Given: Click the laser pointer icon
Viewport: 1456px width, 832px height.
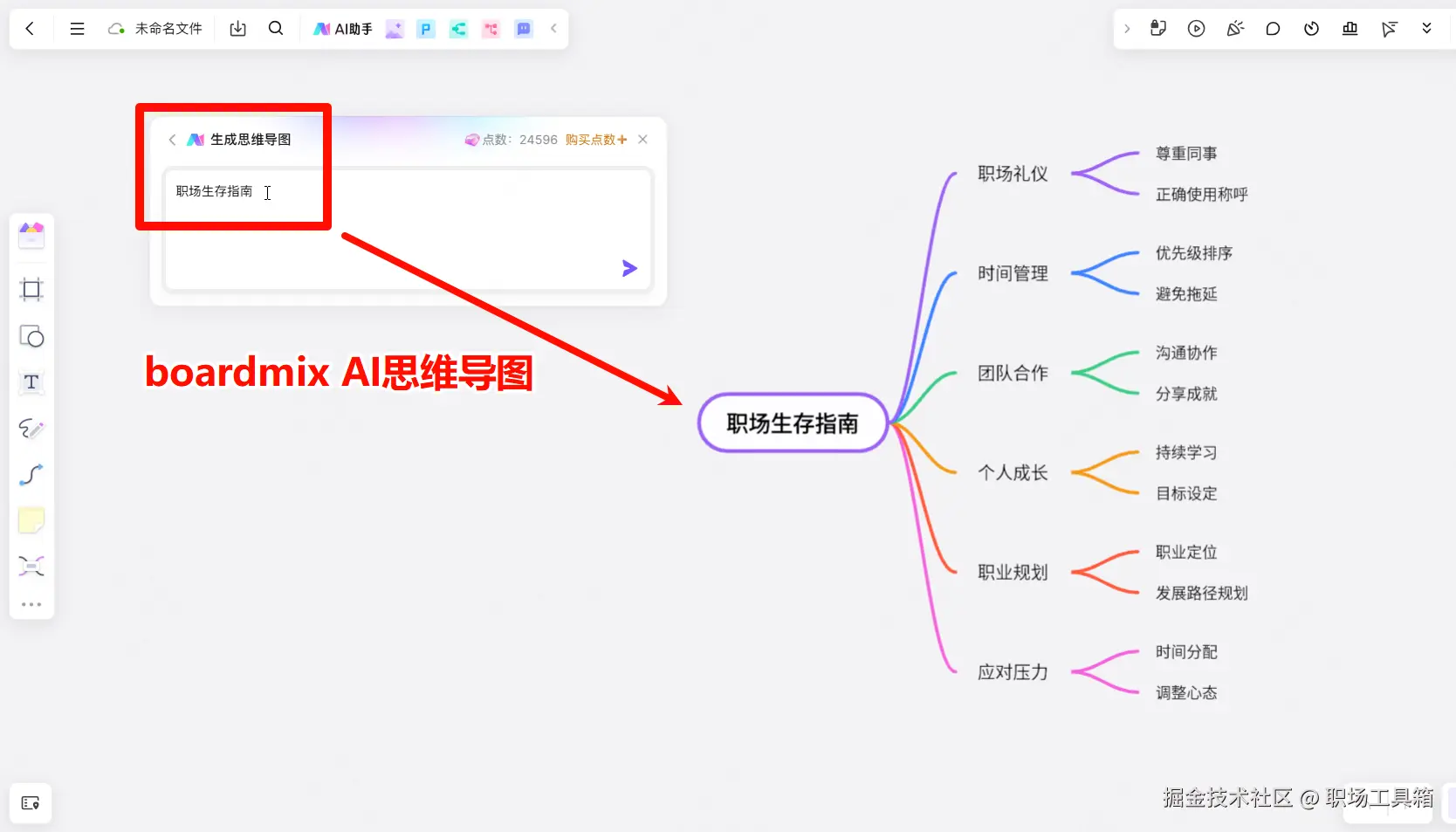Looking at the screenshot, I should [1389, 29].
